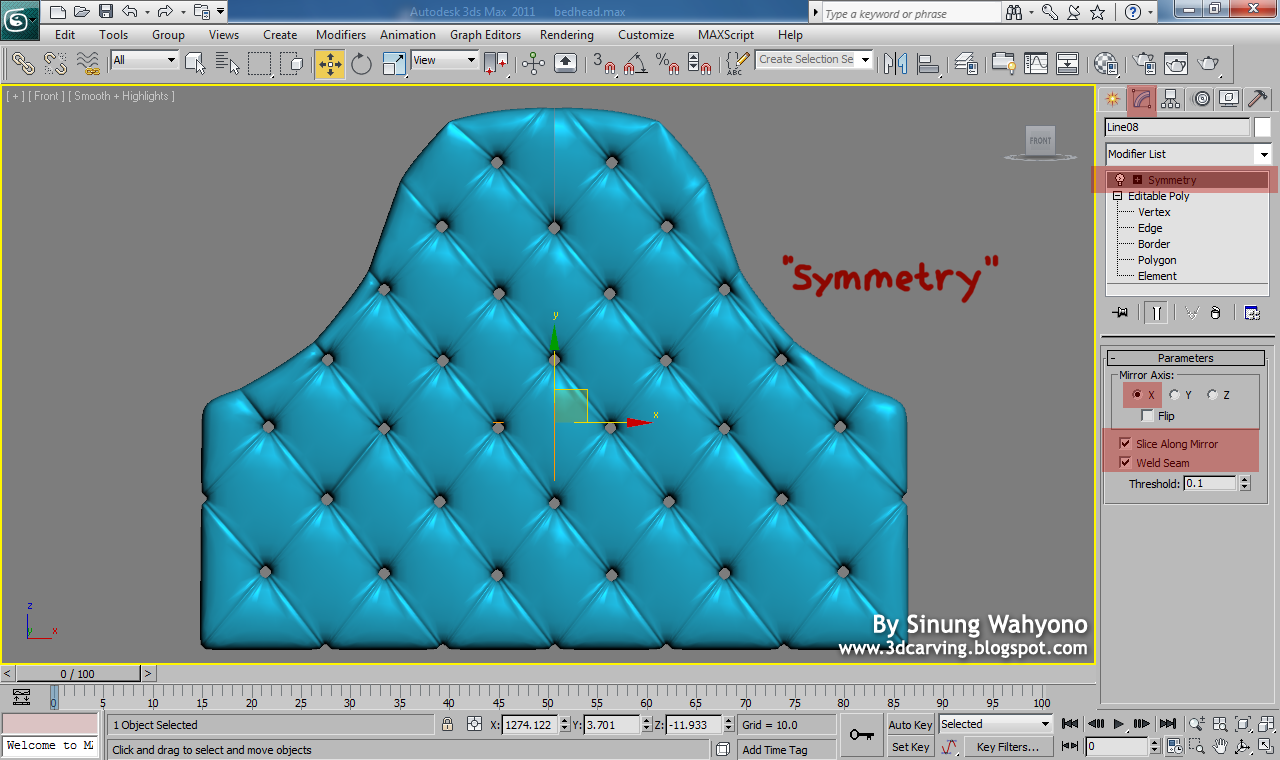The image size is (1280, 760).
Task: Toggle the Angle Snap tool
Action: pyautogui.click(x=635, y=64)
